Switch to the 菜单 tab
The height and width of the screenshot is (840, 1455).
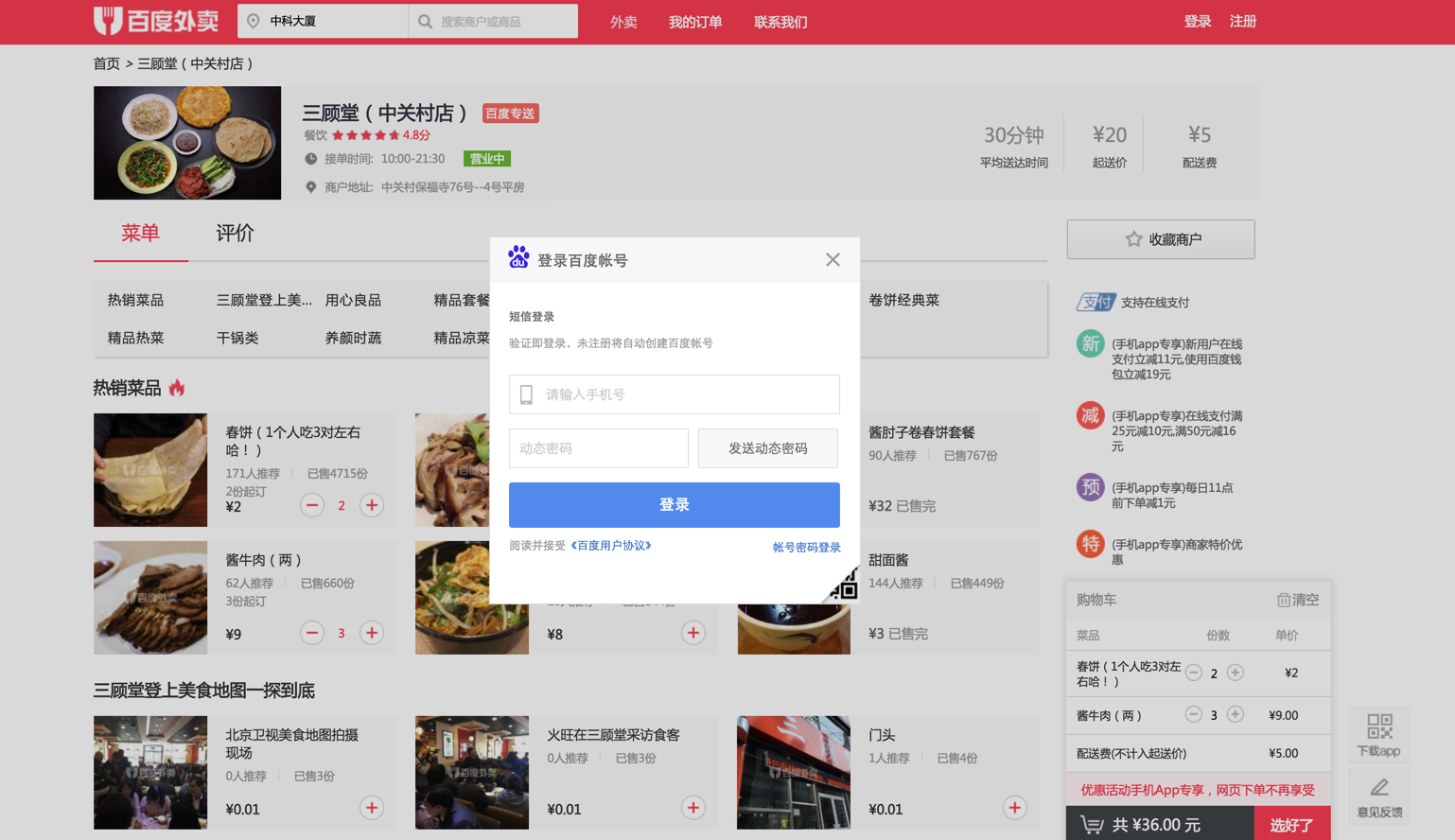tap(140, 233)
